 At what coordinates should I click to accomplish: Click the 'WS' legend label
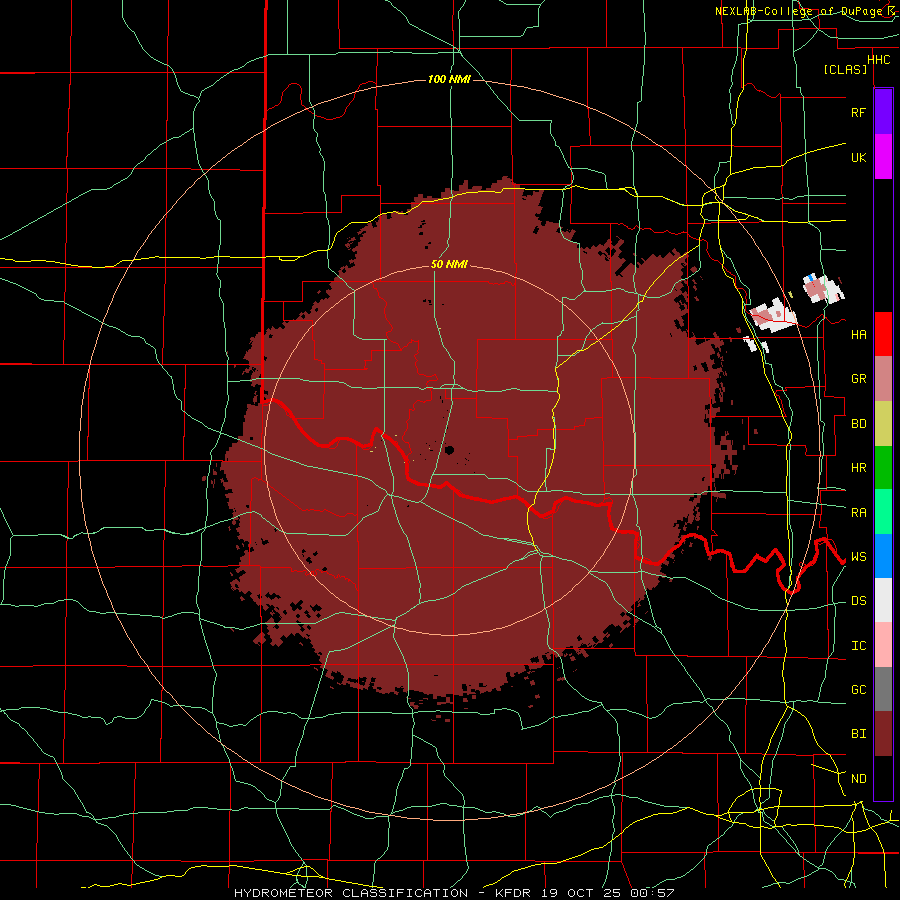point(858,556)
